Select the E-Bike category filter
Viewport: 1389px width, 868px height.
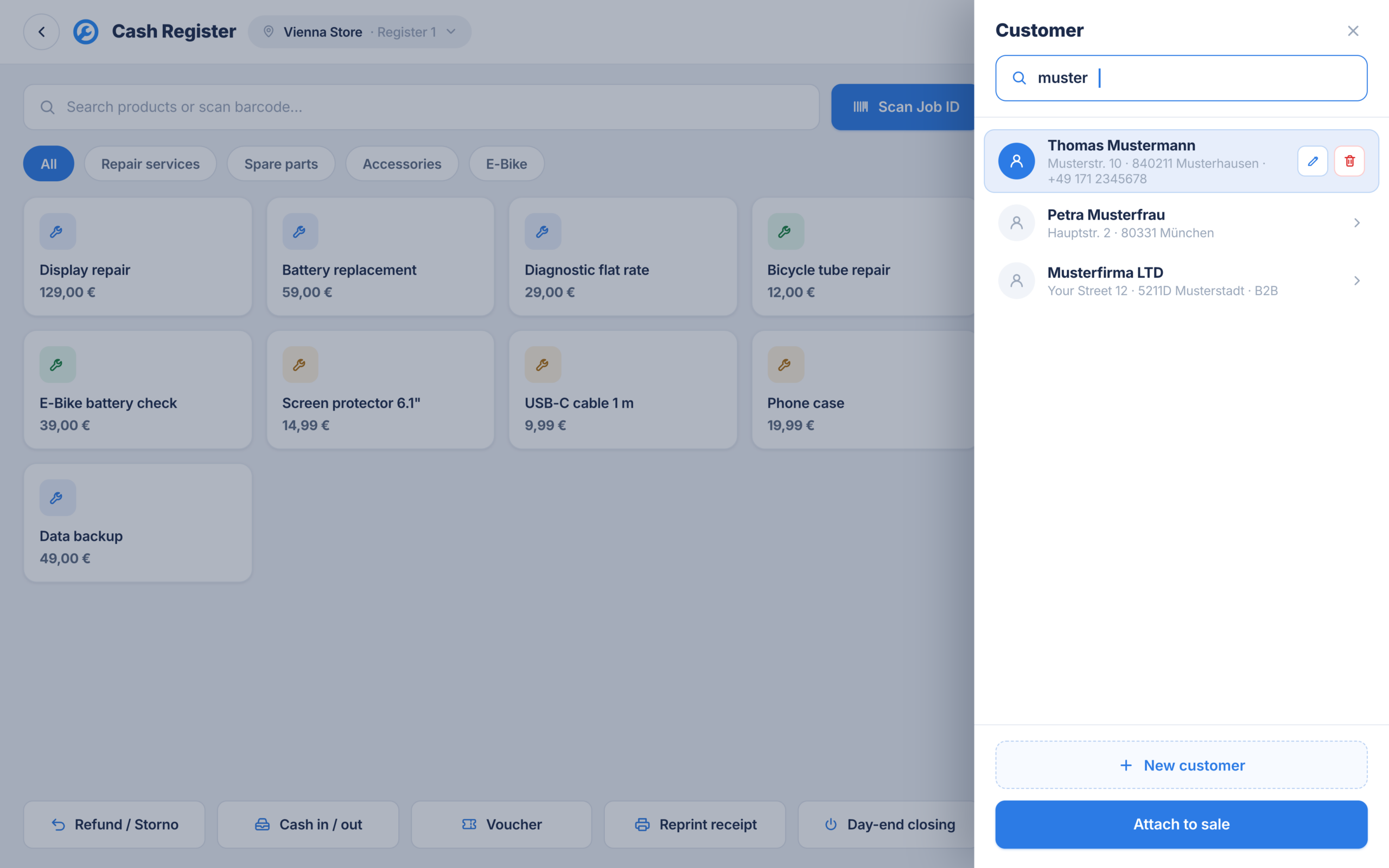tap(507, 164)
